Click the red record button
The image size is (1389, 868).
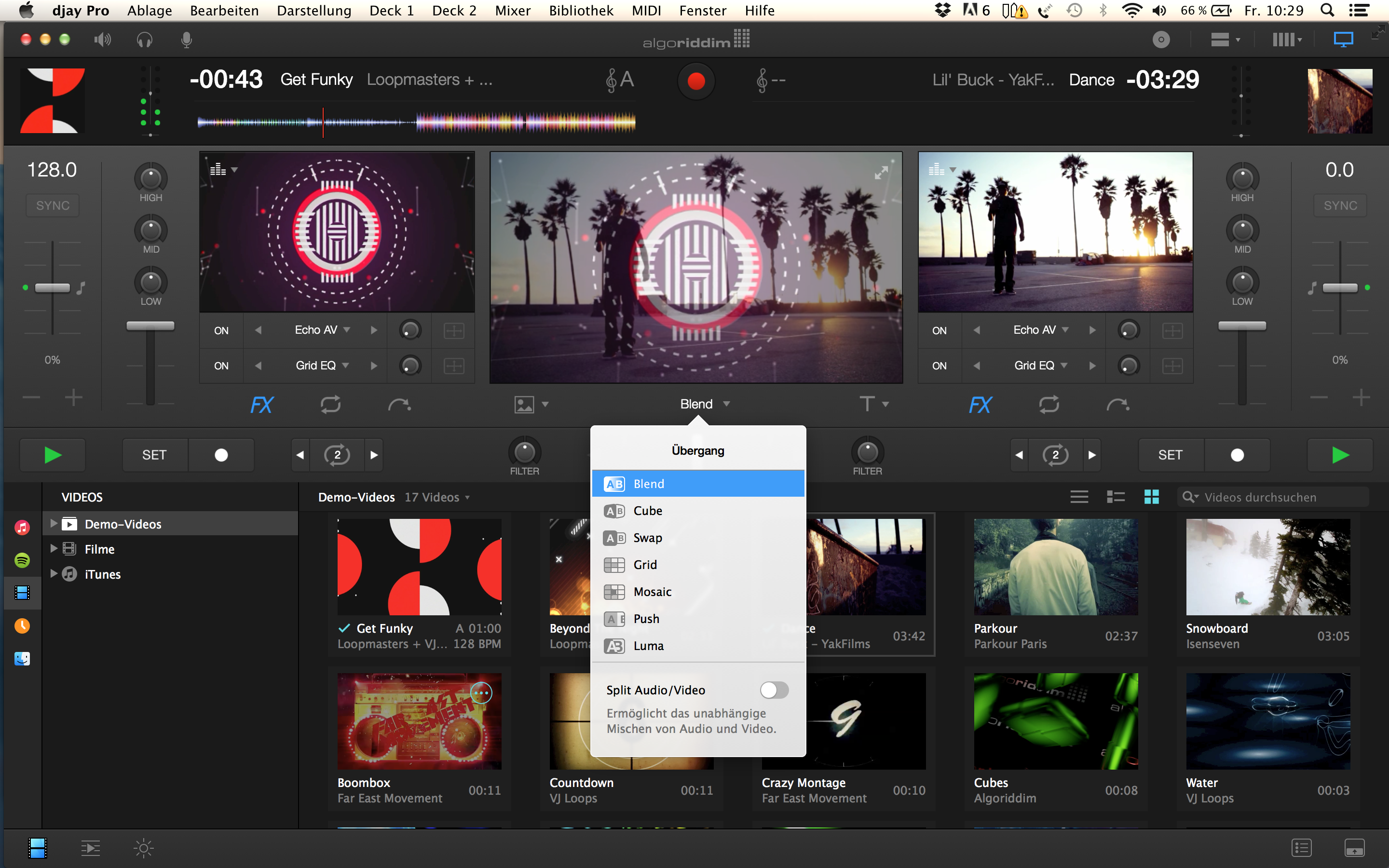pos(695,81)
